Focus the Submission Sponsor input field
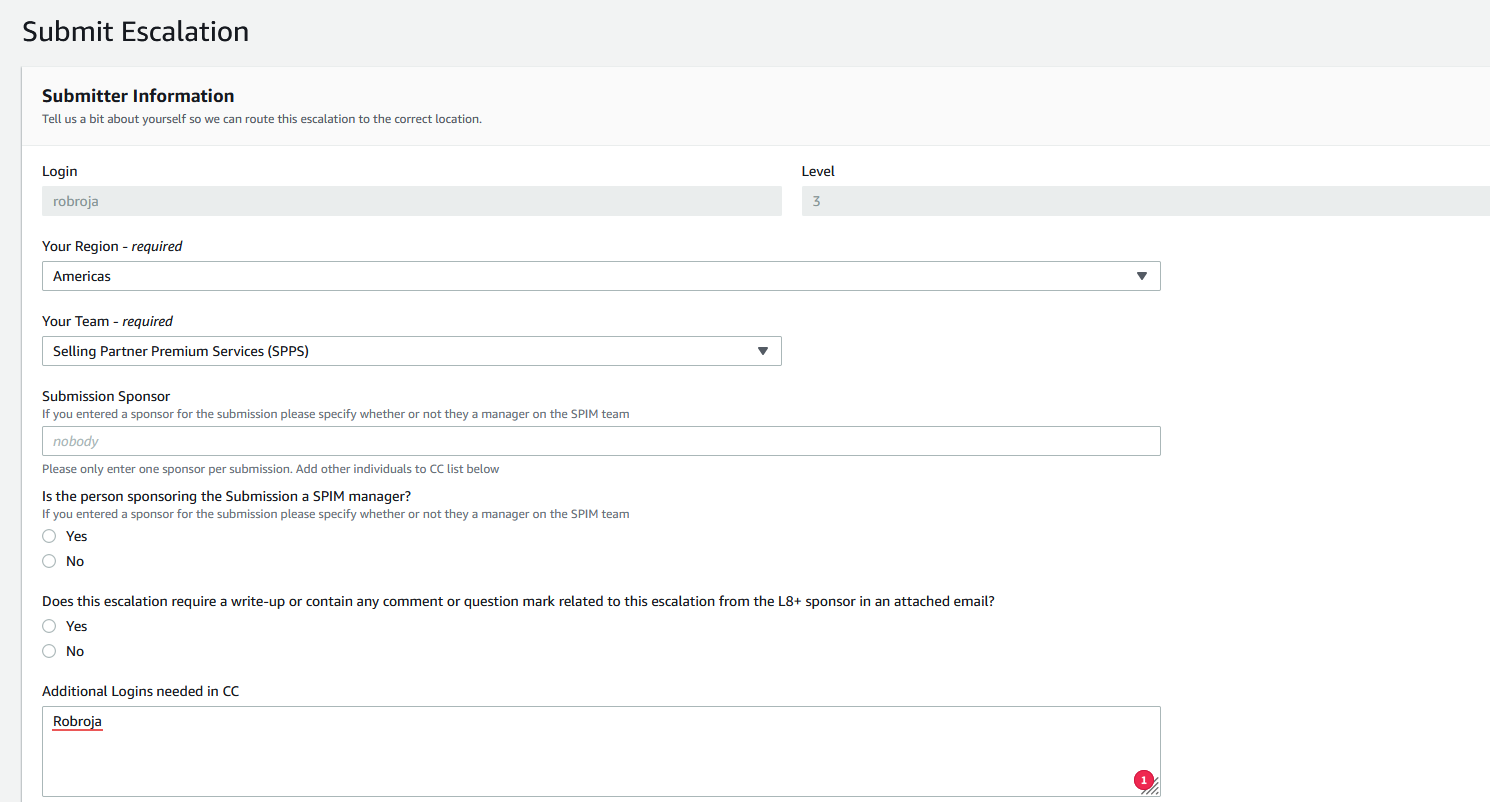This screenshot has width=1490, height=802. [600, 441]
